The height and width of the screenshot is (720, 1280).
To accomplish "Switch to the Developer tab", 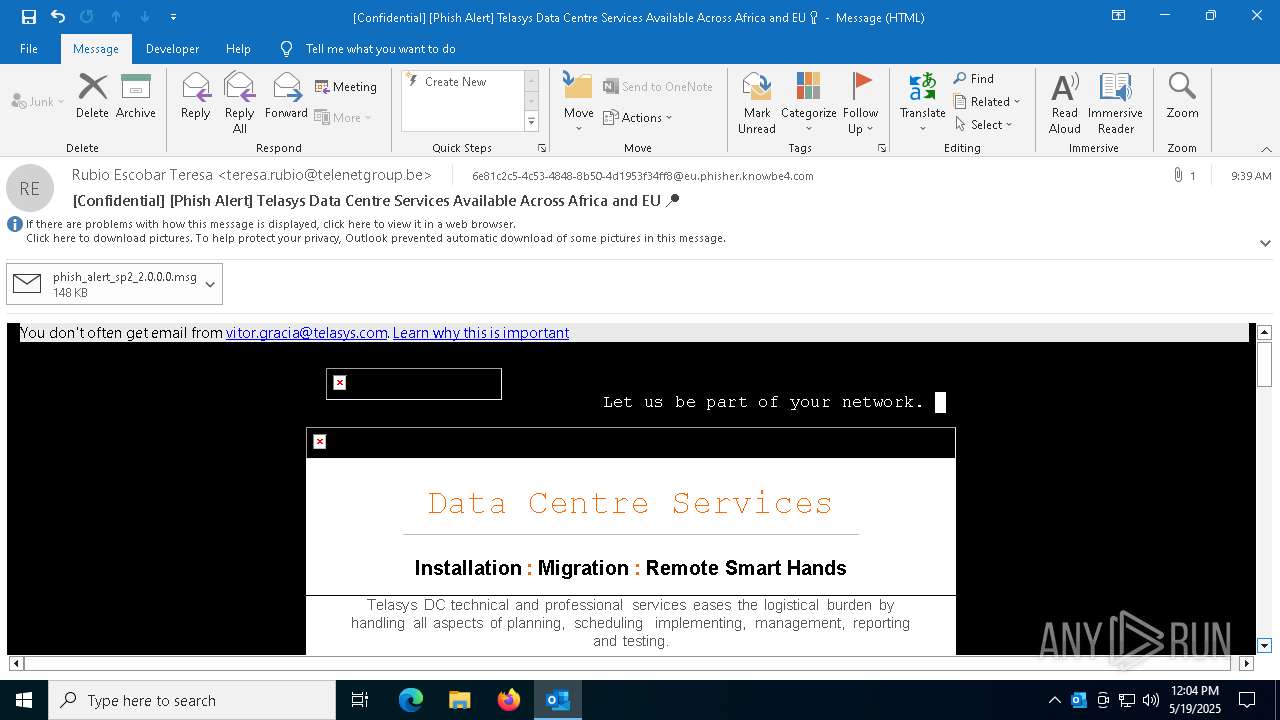I will coord(172,48).
